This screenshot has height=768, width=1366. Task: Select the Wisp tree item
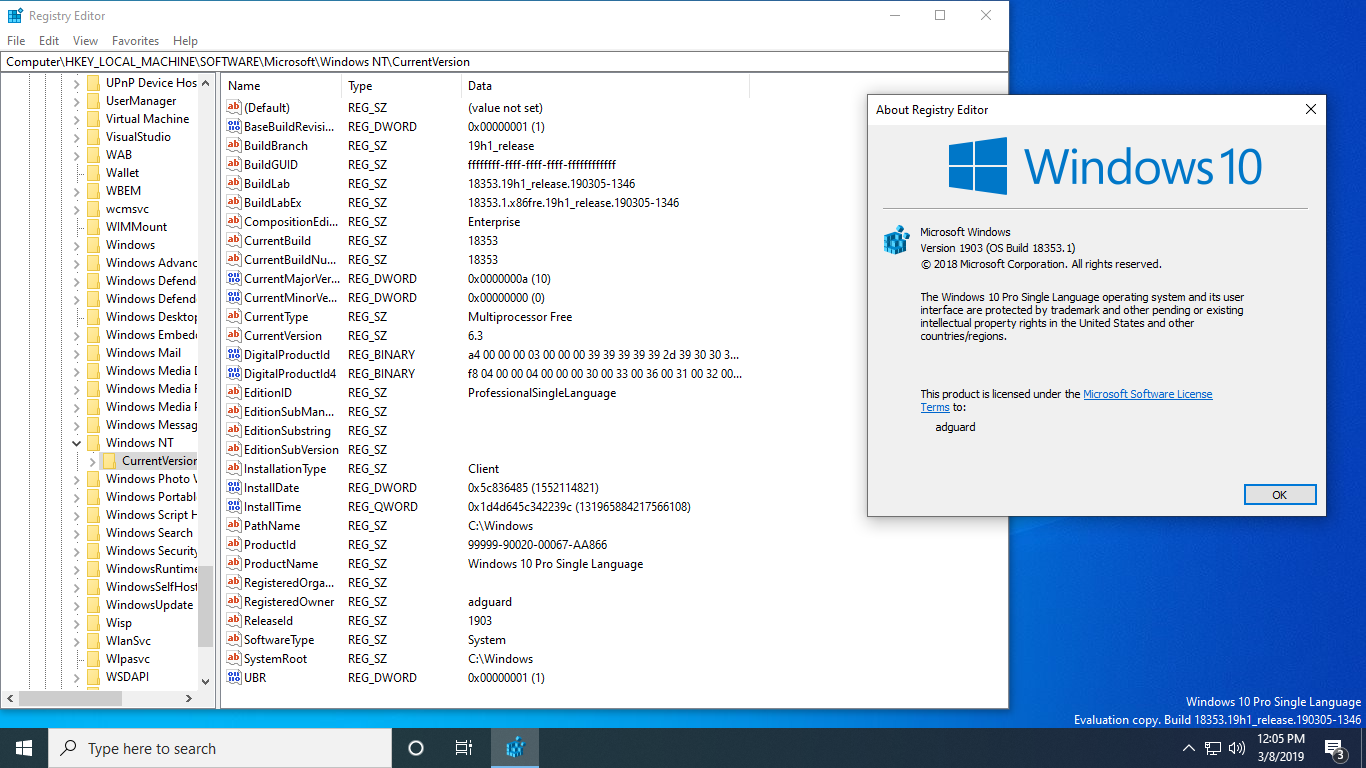(119, 623)
